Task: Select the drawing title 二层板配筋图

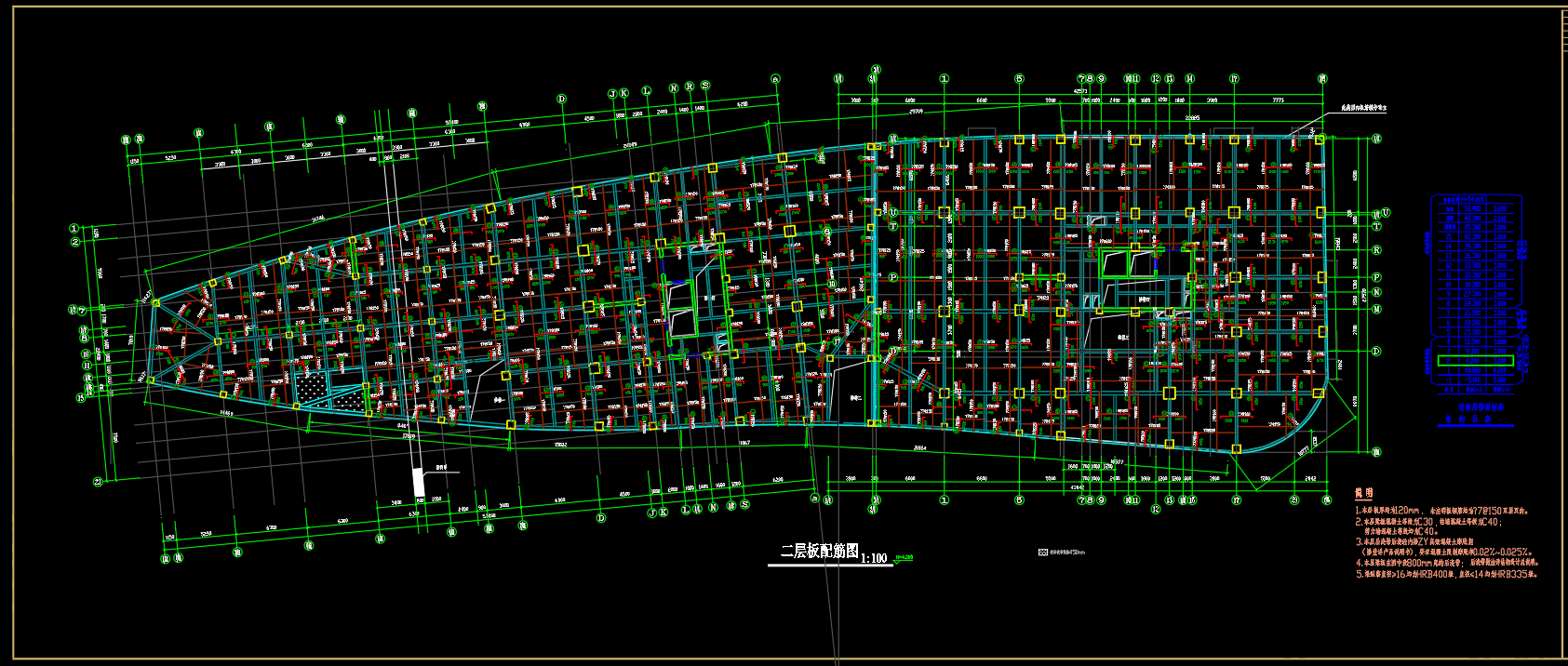Action: (x=820, y=552)
